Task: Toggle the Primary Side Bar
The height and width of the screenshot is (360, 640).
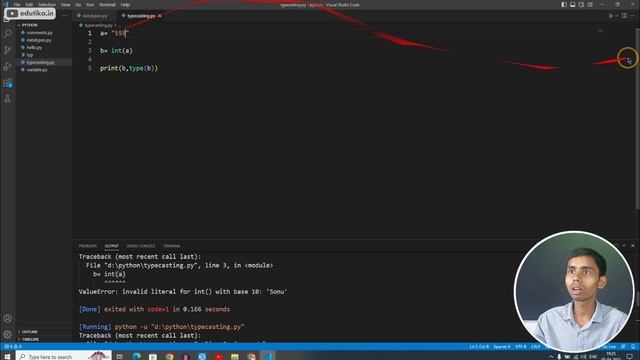Action: click(564, 4)
